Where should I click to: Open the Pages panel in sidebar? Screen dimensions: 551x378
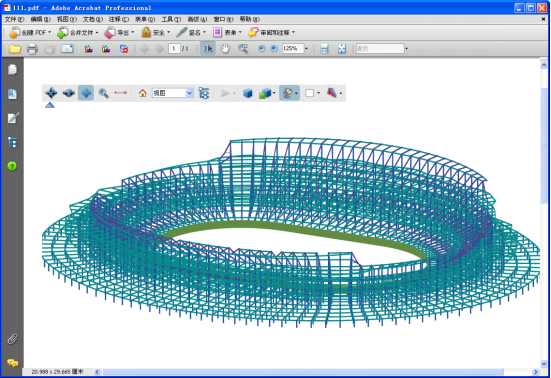(x=12, y=70)
